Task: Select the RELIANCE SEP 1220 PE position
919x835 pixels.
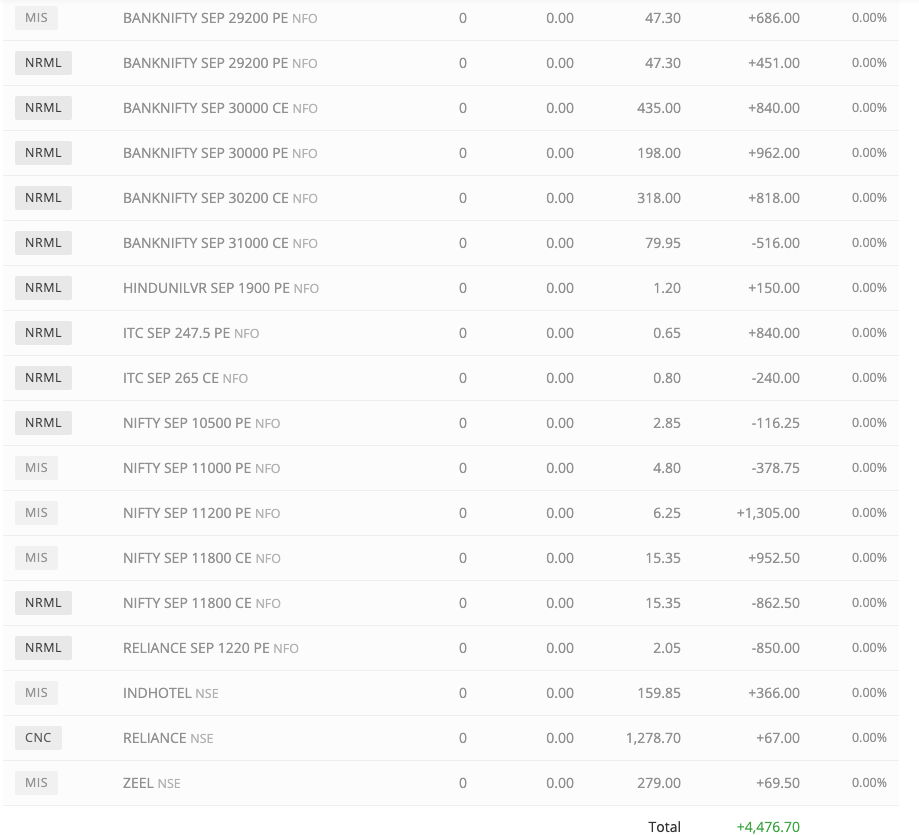Action: click(196, 648)
